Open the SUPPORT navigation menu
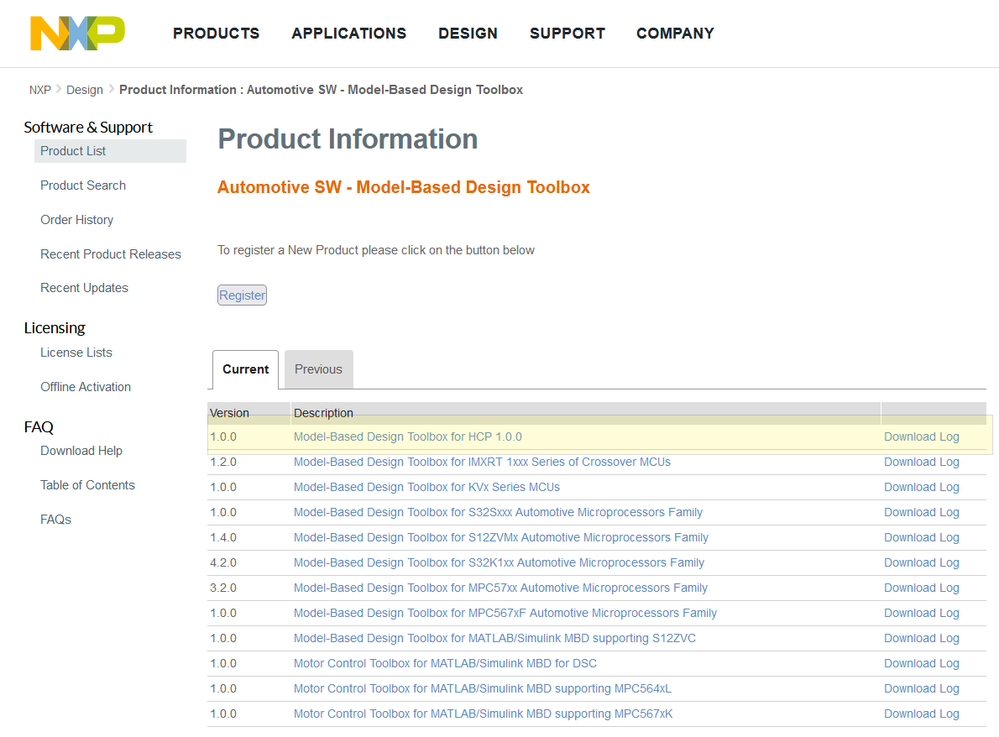 click(x=567, y=33)
